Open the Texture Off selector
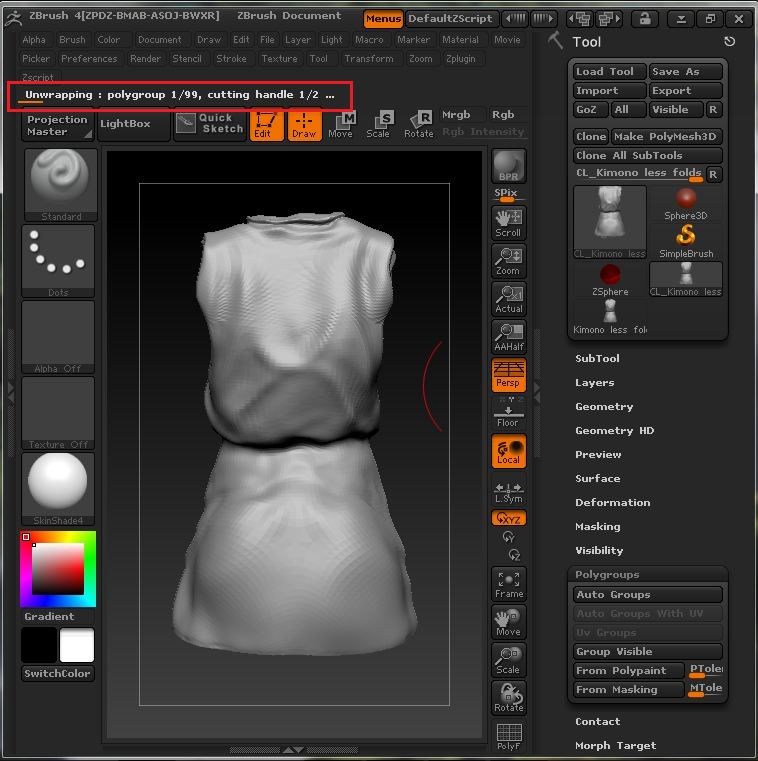This screenshot has width=758, height=761. click(x=58, y=413)
